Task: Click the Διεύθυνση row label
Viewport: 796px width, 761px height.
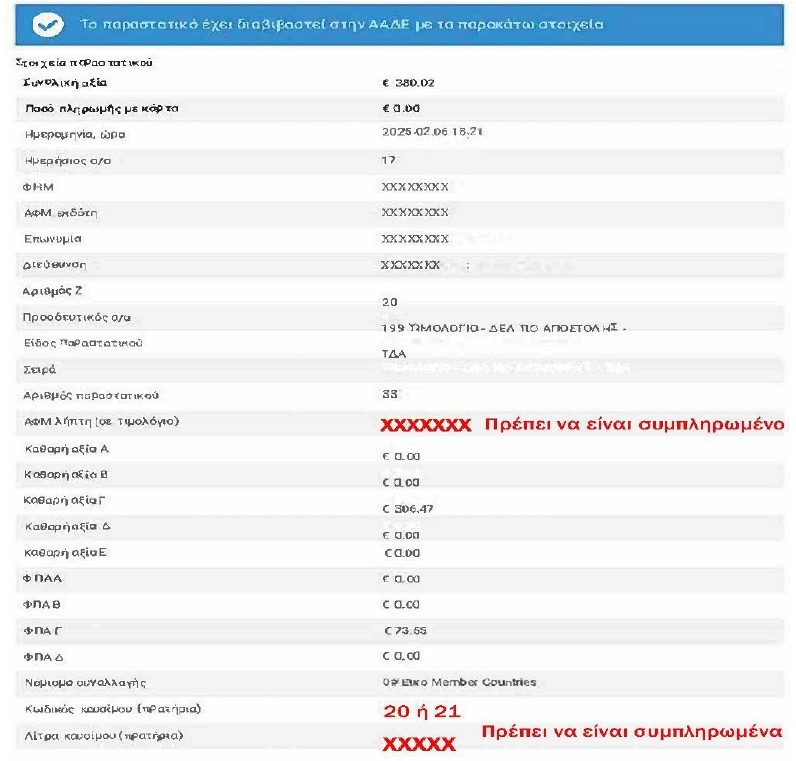Action: coord(56,266)
